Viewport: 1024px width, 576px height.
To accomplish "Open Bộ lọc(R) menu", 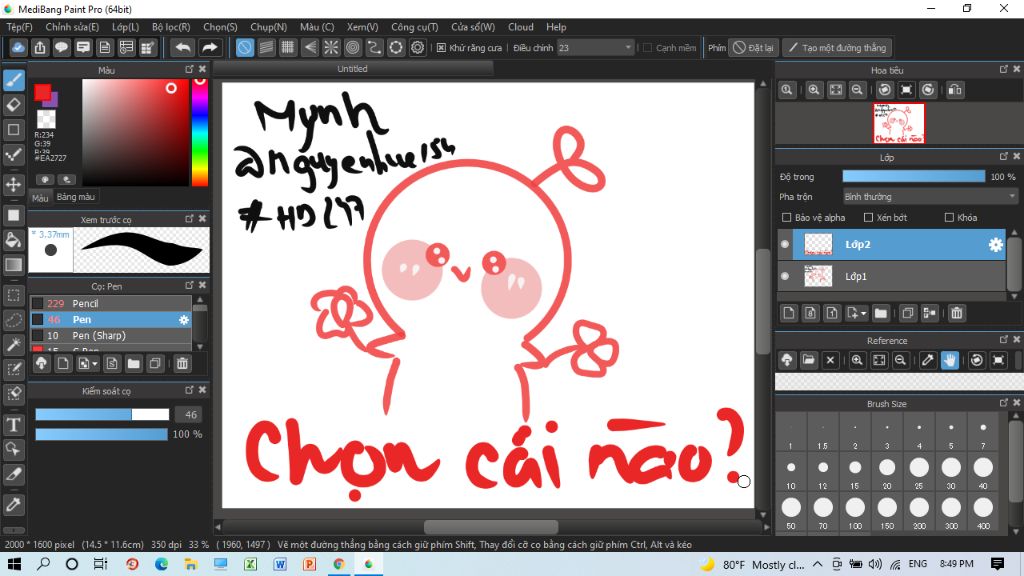I will [171, 27].
